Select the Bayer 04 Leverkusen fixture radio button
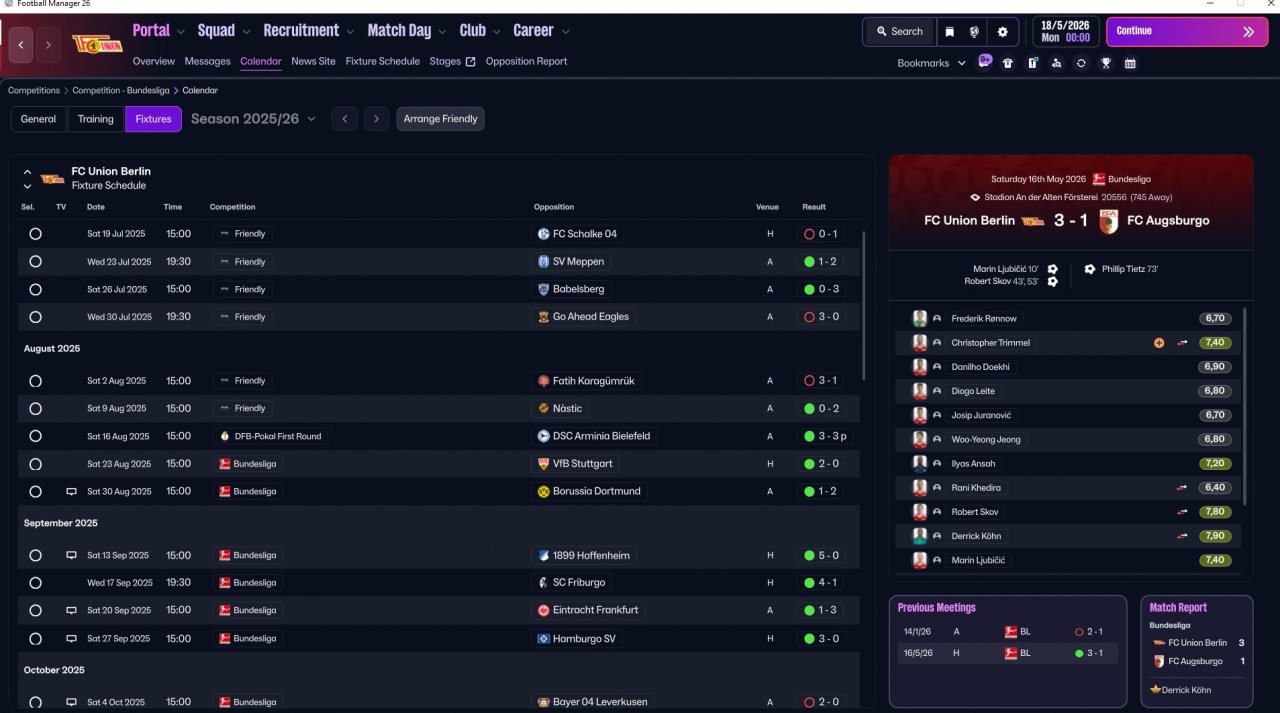The image size is (1280, 713). point(35,702)
